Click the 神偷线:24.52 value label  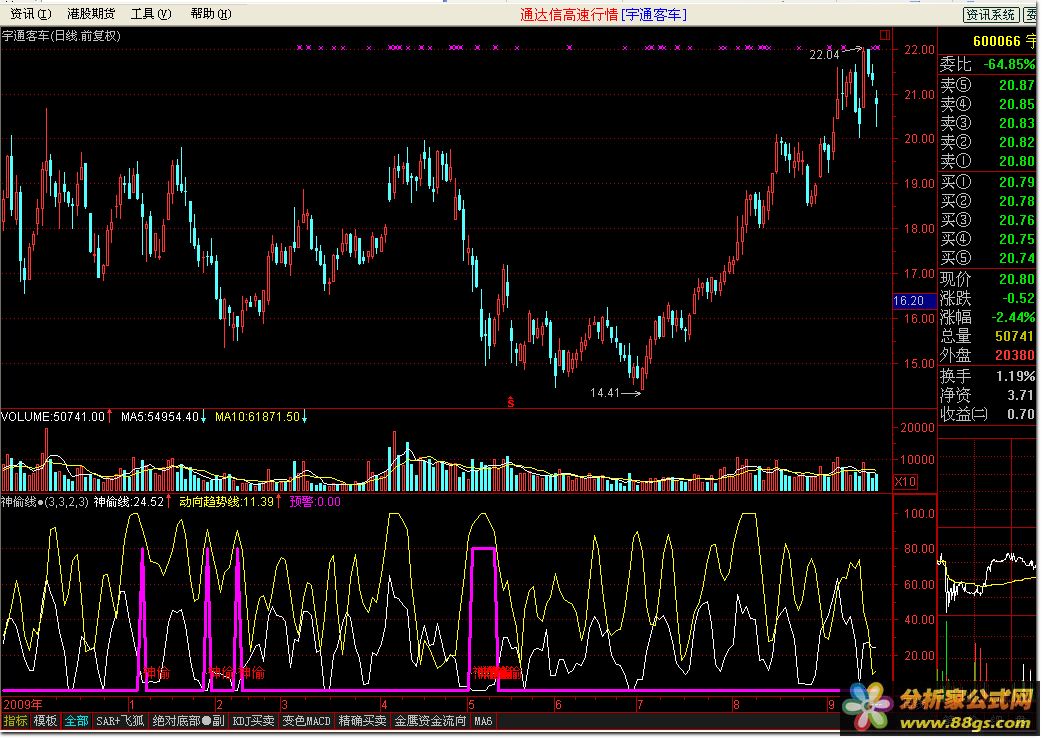pyautogui.click(x=129, y=502)
